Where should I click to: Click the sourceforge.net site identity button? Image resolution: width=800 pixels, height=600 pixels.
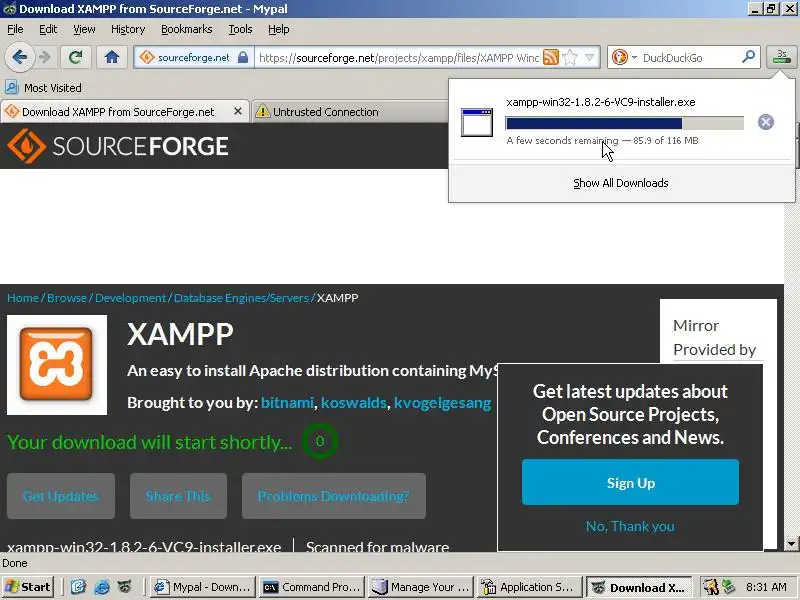click(193, 58)
